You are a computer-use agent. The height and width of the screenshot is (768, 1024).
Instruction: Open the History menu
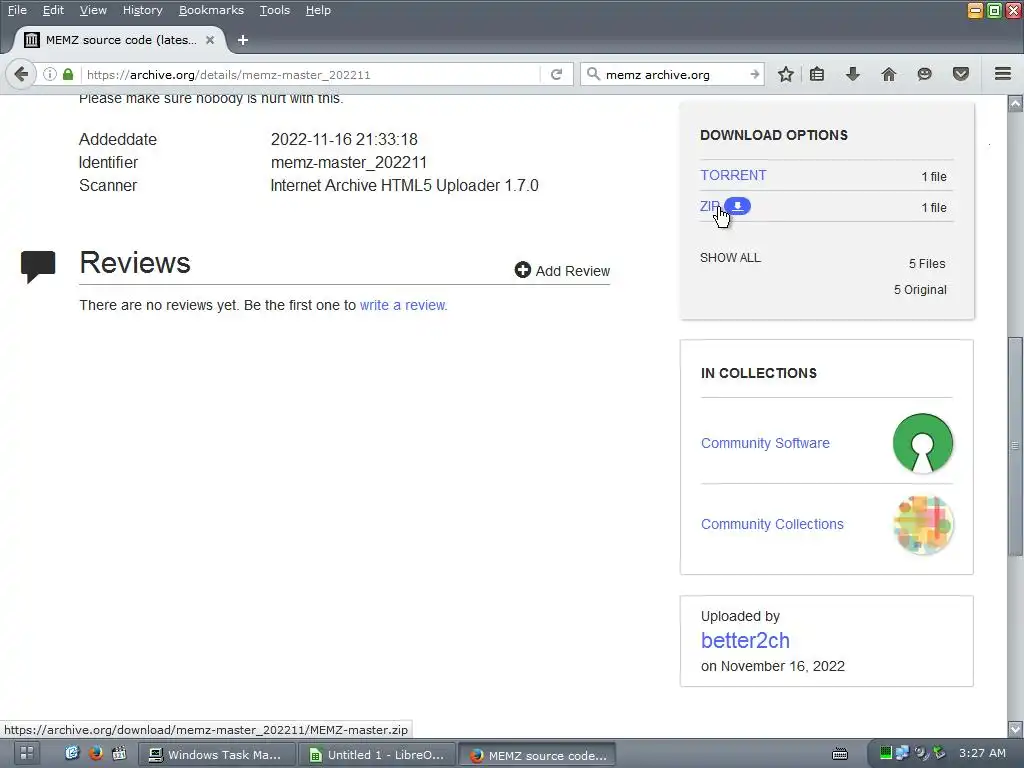point(142,10)
